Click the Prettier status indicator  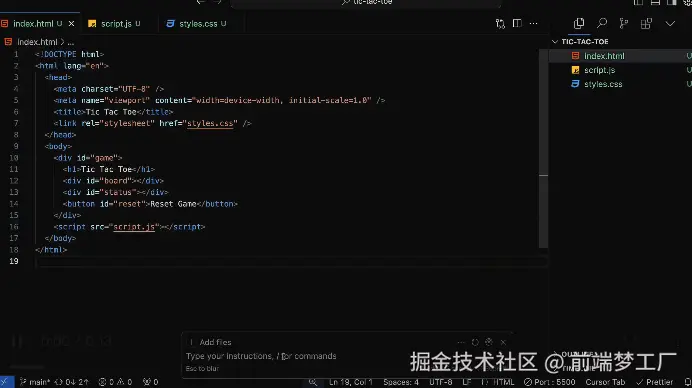(x=654, y=382)
